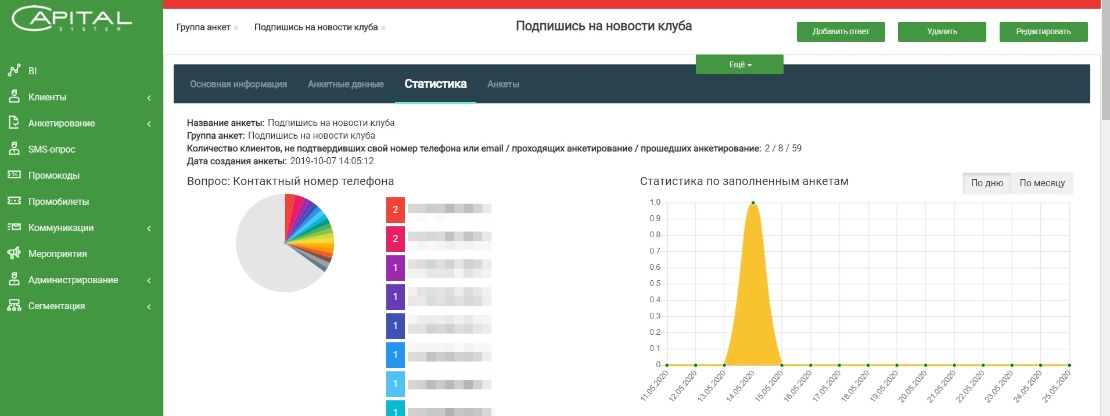Screen dimensions: 1110x416
Task: Open the Анкеты tab
Action: coord(503,84)
